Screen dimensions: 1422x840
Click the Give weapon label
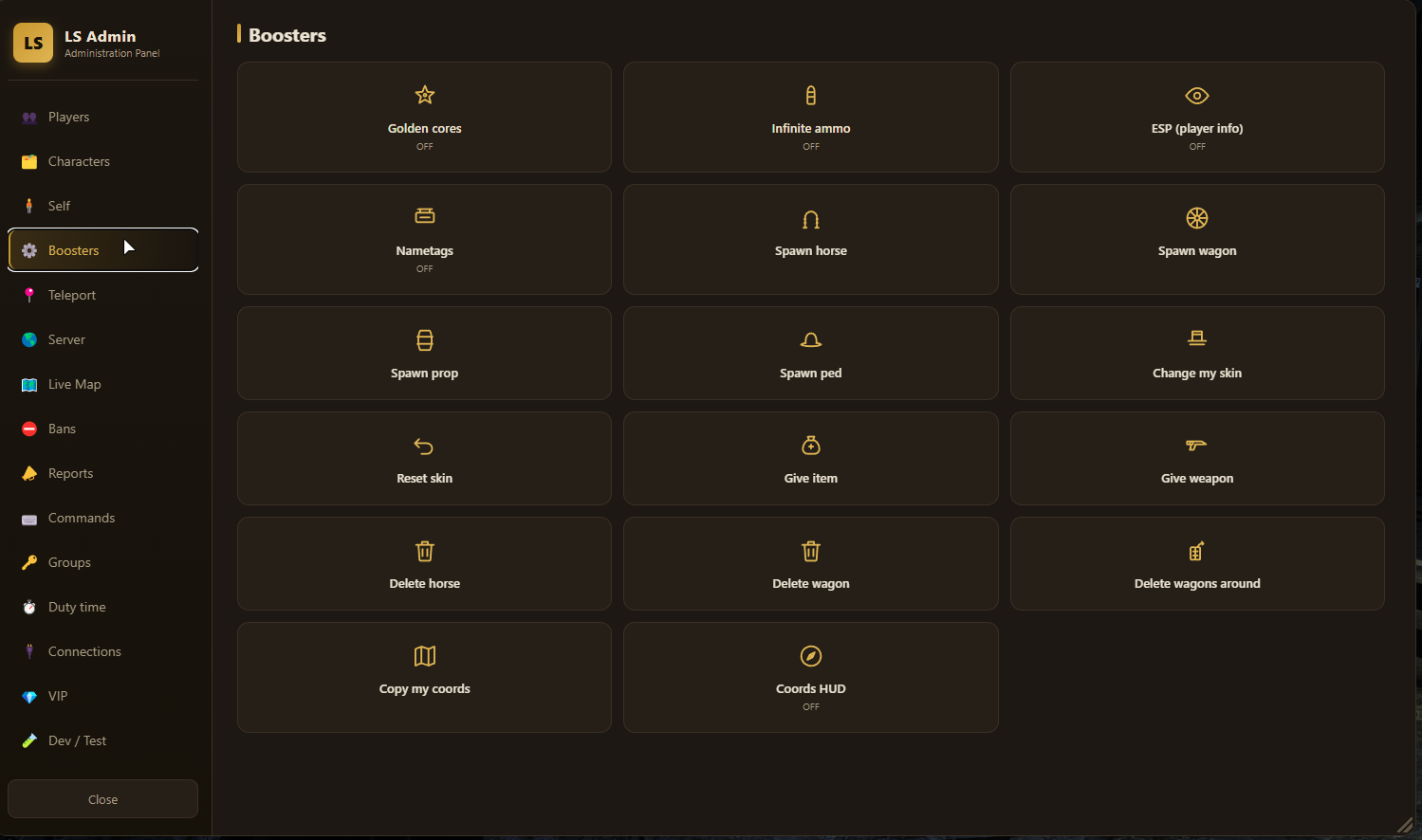point(1197,479)
